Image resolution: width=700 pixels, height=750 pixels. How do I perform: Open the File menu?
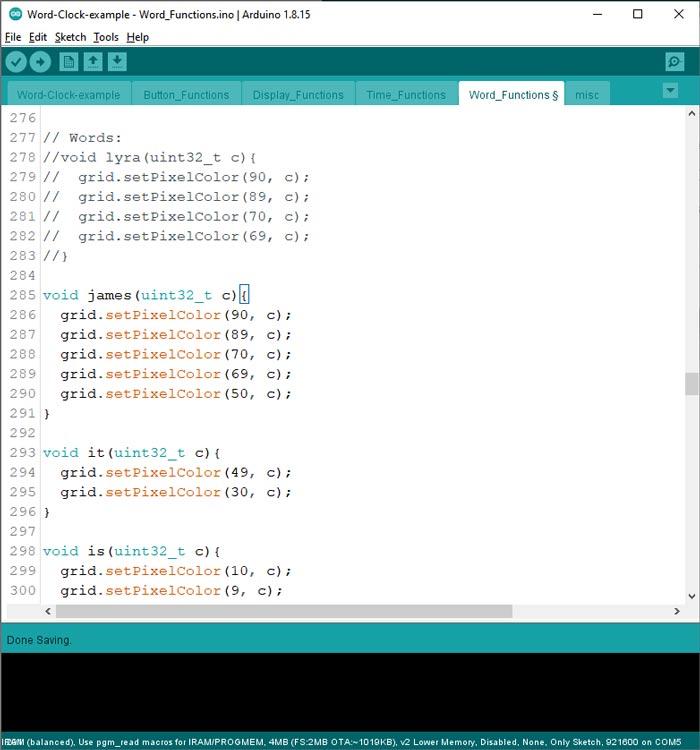(x=13, y=37)
